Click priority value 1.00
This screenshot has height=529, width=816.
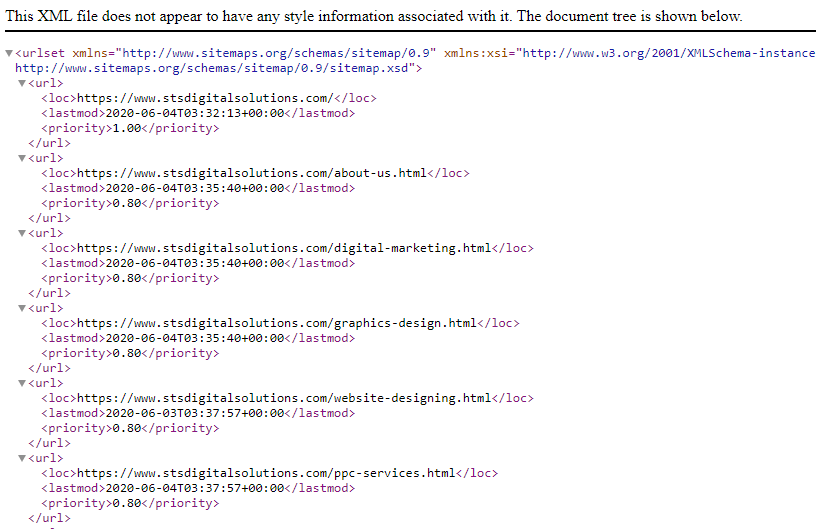(126, 128)
